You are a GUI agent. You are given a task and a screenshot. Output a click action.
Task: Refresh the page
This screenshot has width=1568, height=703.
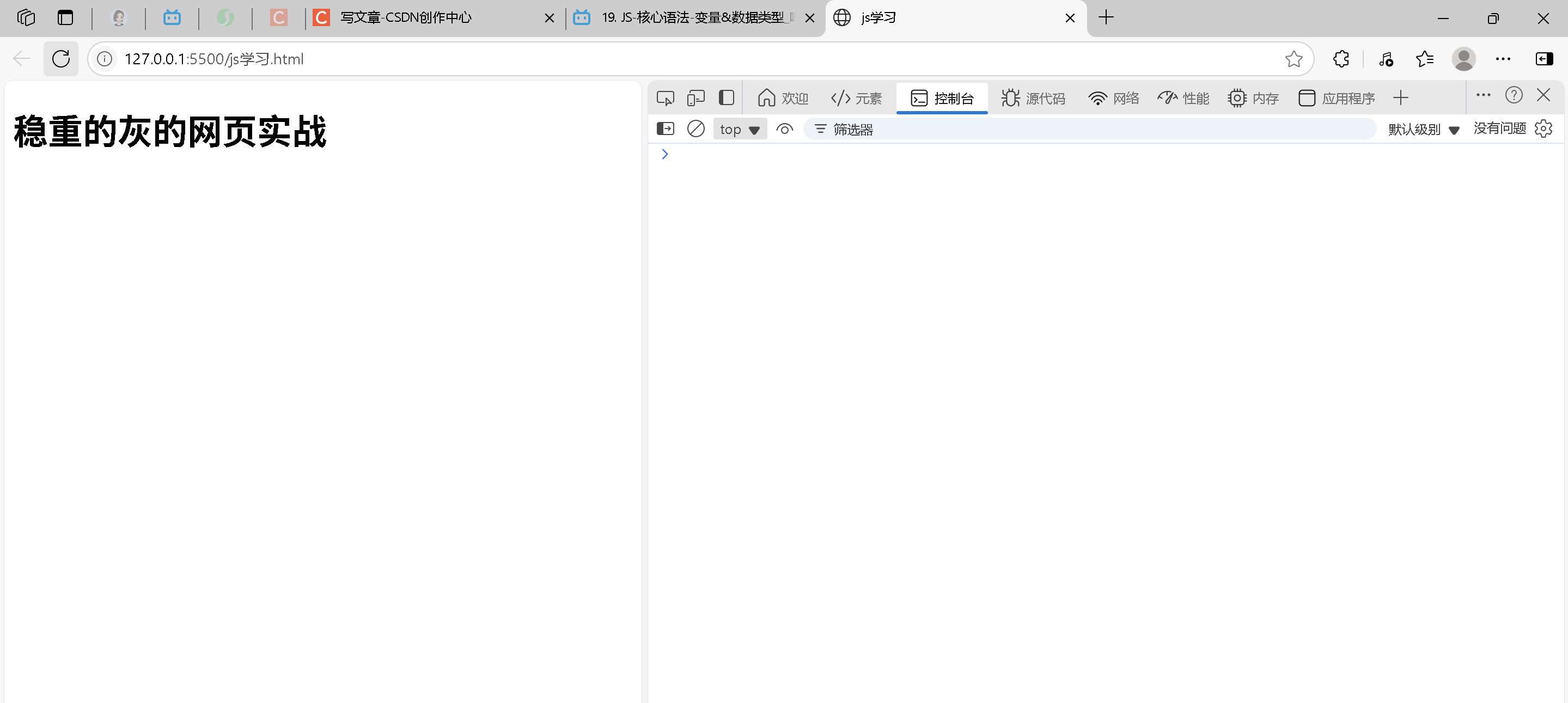[61, 59]
